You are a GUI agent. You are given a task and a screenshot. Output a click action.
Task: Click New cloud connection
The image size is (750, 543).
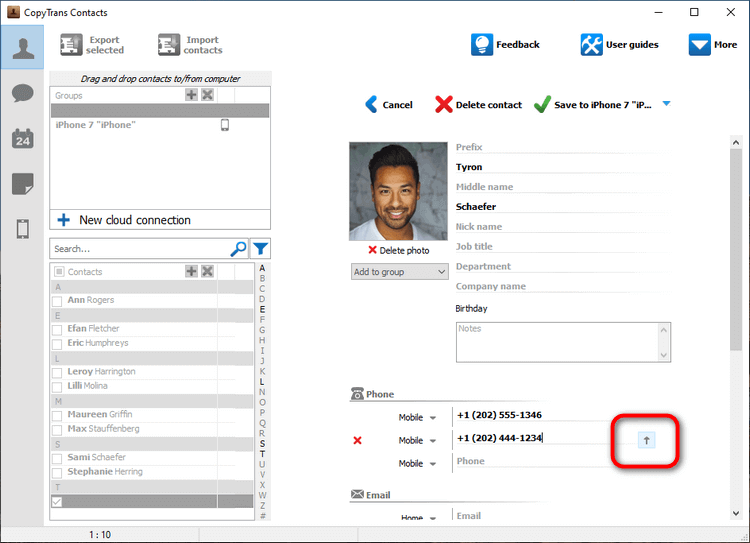pyautogui.click(x=160, y=220)
